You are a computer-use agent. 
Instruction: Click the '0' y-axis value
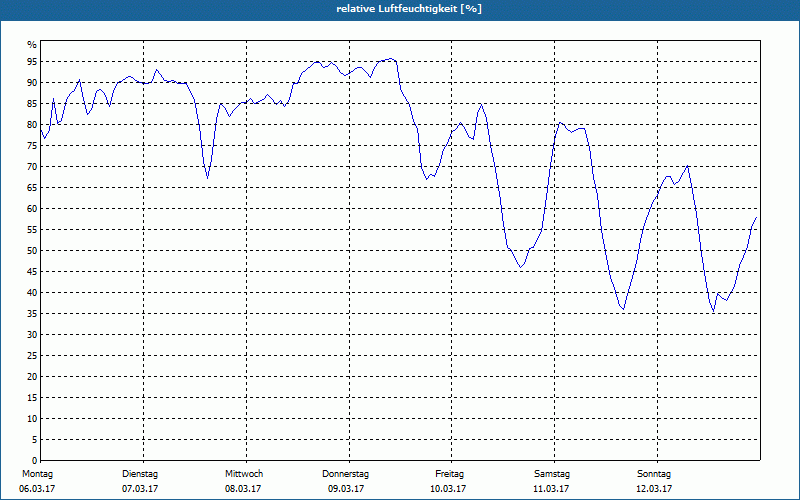click(35, 461)
